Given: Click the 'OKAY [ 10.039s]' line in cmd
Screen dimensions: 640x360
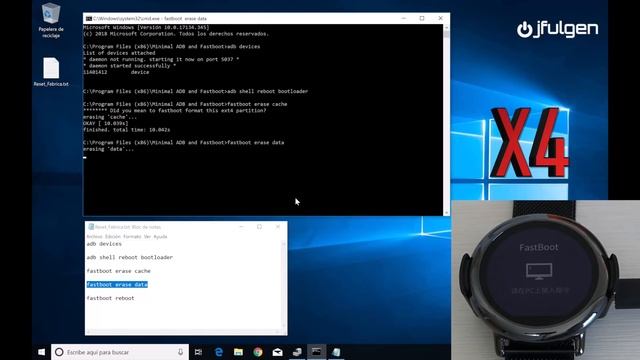Looking at the screenshot, I should [x=105, y=123].
